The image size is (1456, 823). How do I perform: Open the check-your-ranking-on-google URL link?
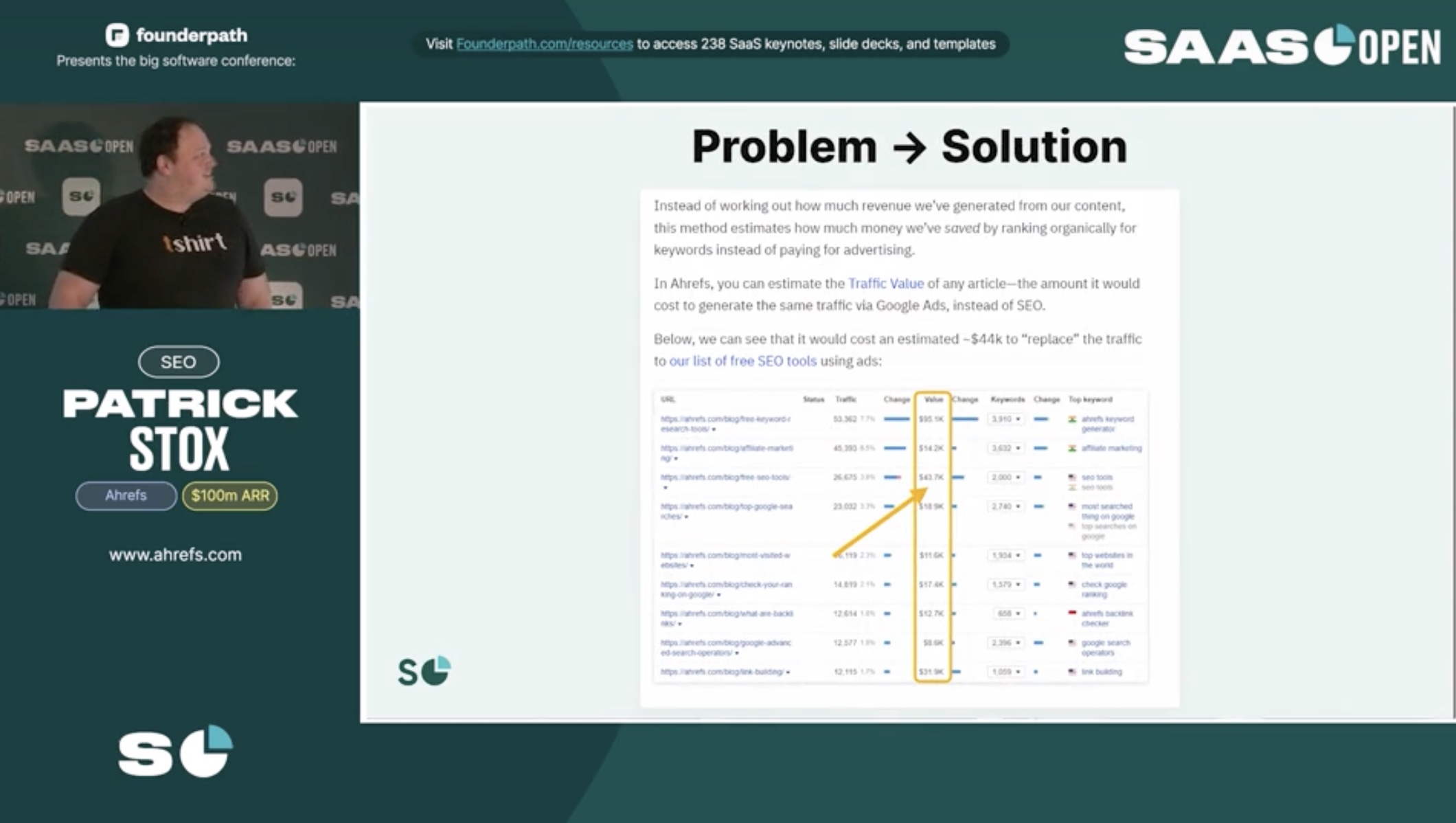pos(726,589)
